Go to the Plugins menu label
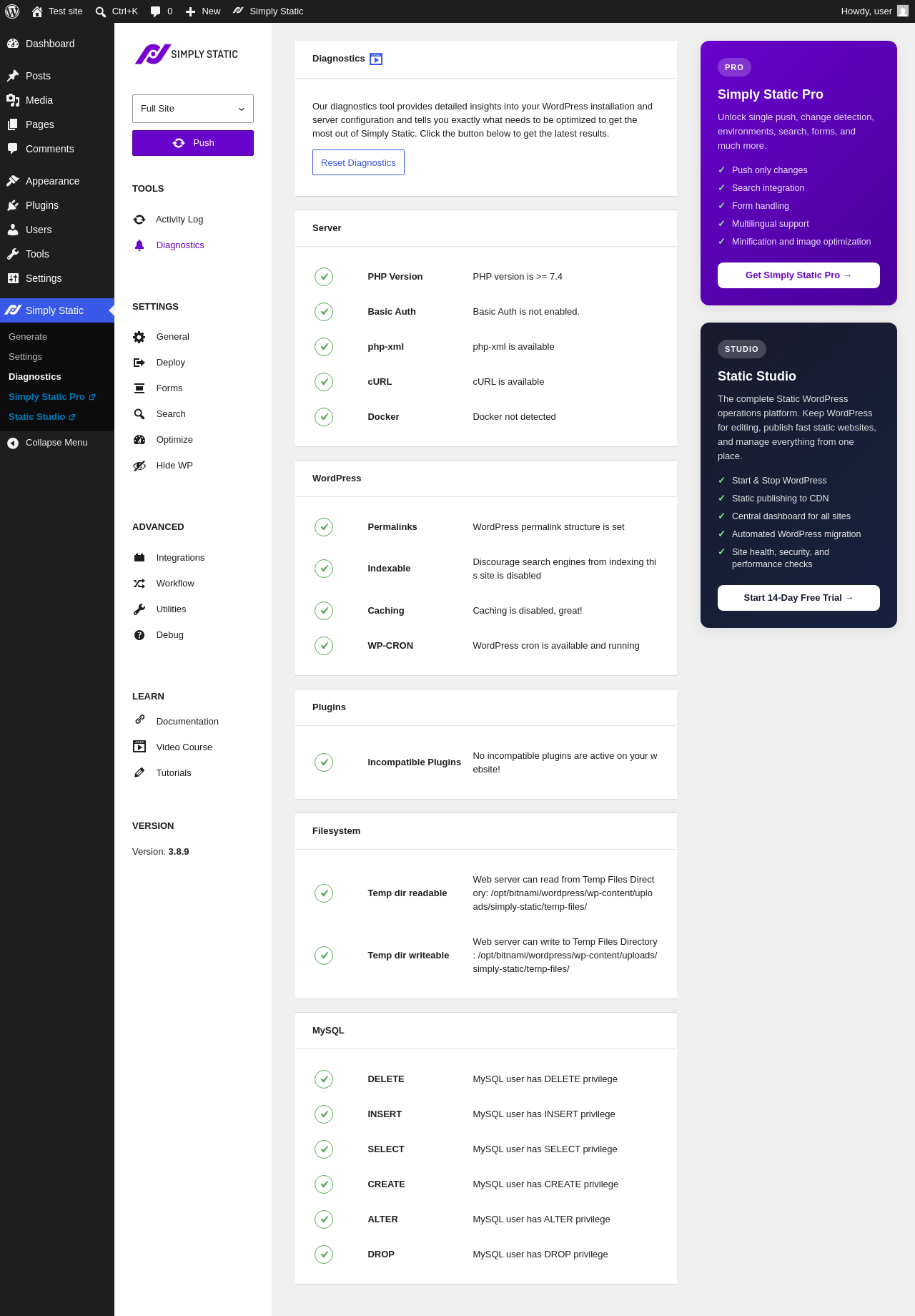This screenshot has height=1316, width=915. tap(42, 205)
